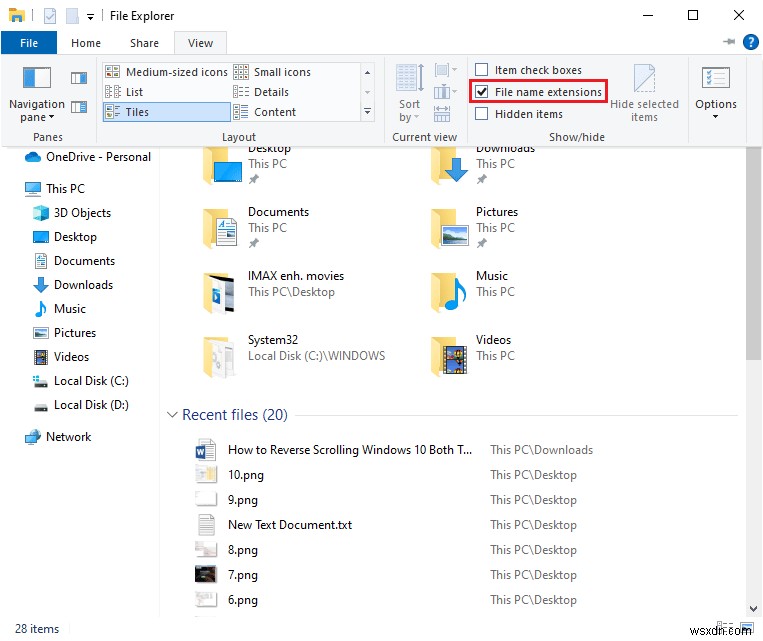This screenshot has height=641, width=763.
Task: Expand the Navigation pane dropdown
Action: (52, 117)
